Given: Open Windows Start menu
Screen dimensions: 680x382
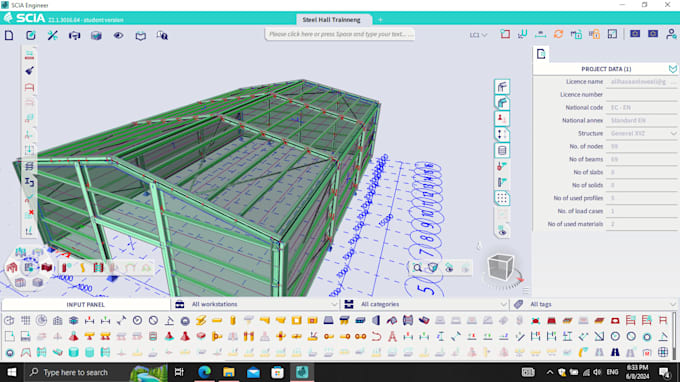Looking at the screenshot, I should point(12,372).
